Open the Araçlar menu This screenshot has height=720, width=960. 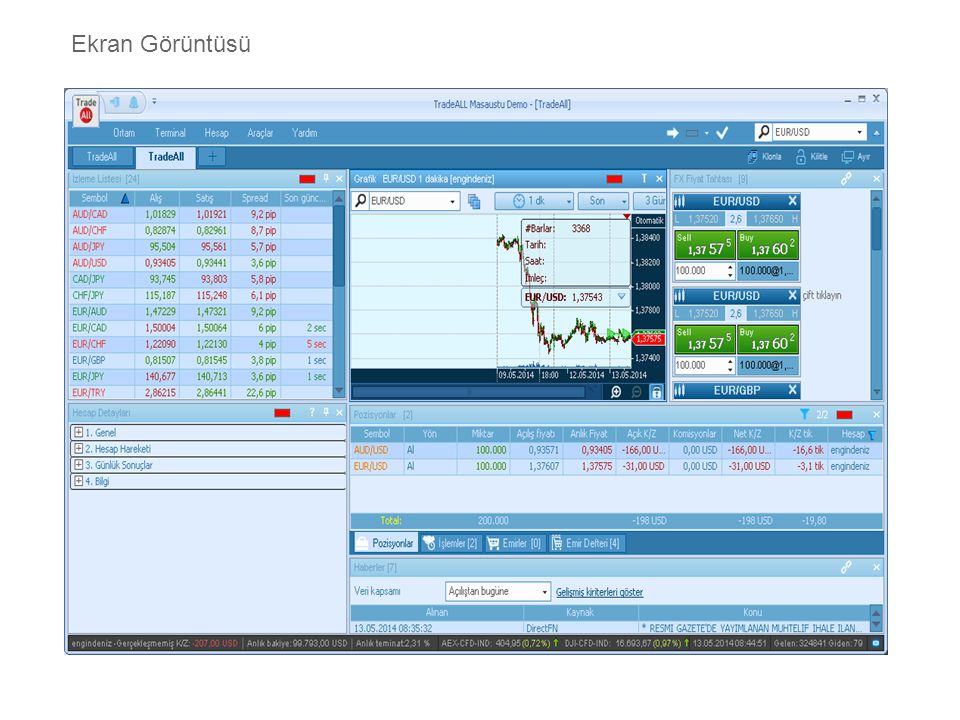[260, 133]
